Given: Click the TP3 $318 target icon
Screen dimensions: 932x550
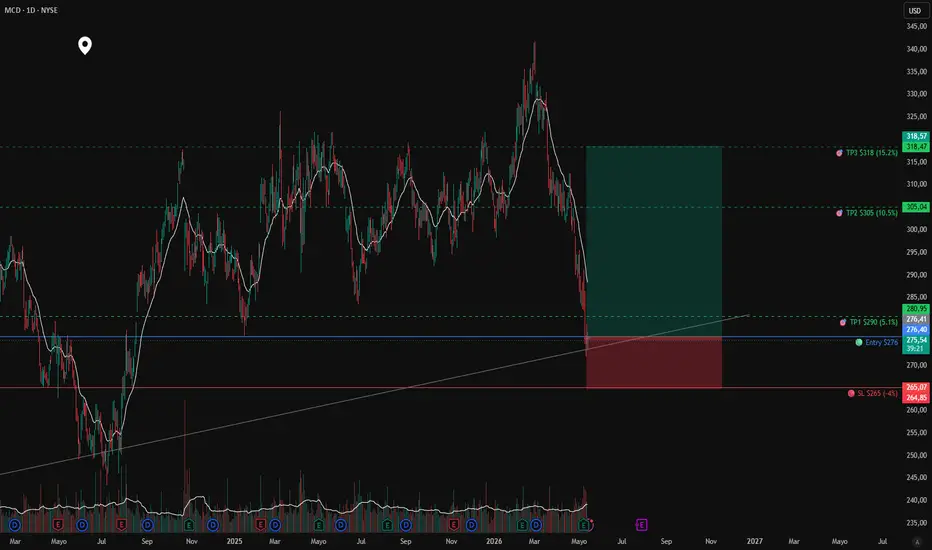Looking at the screenshot, I should coord(839,153).
